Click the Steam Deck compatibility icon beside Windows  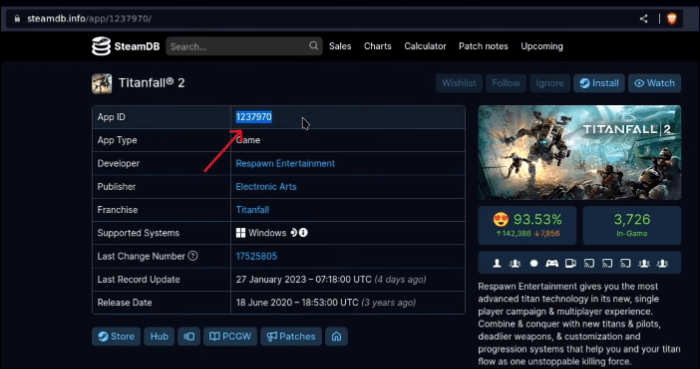tap(293, 232)
